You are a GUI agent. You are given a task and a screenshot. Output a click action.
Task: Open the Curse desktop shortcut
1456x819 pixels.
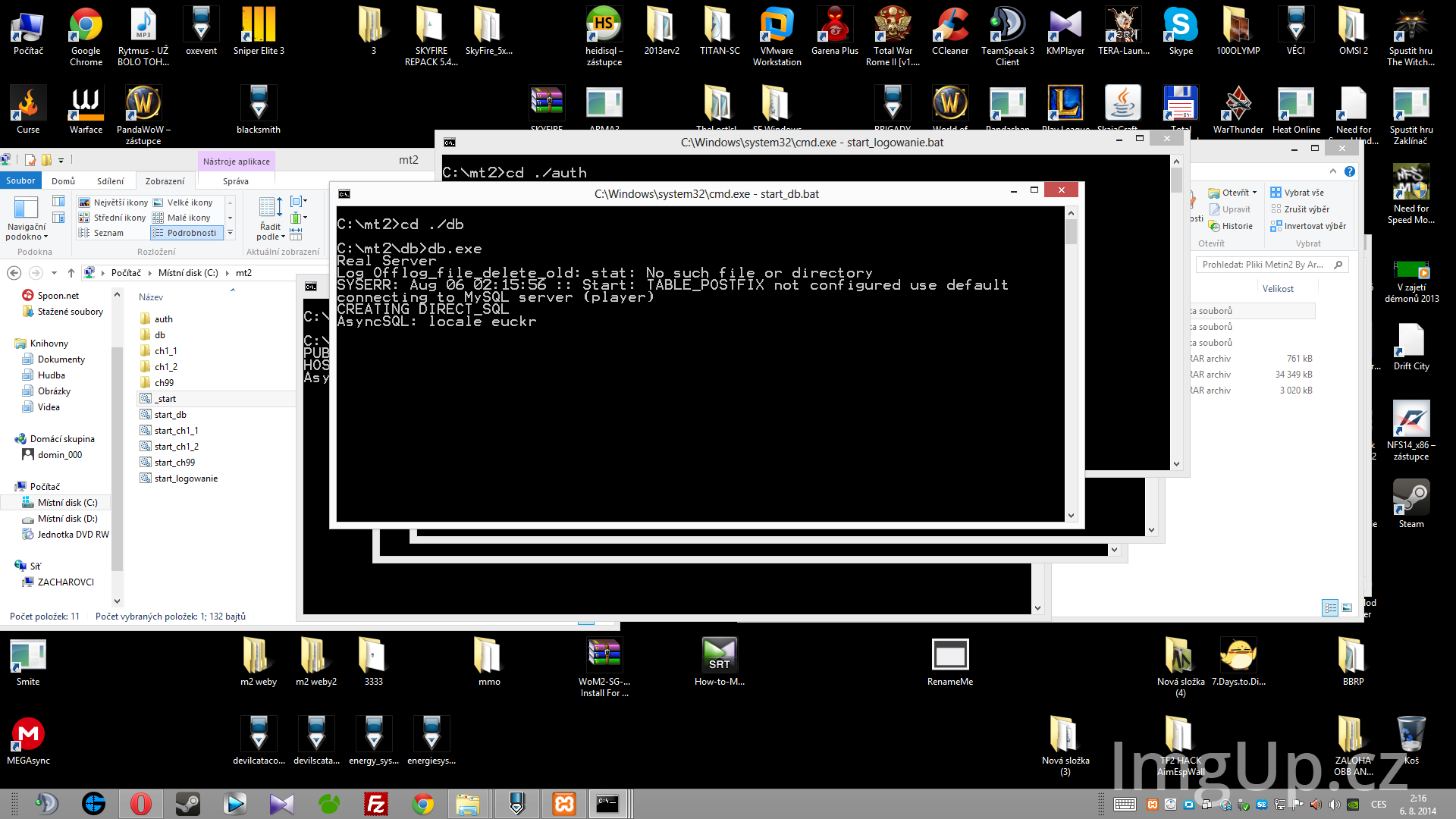[x=28, y=109]
